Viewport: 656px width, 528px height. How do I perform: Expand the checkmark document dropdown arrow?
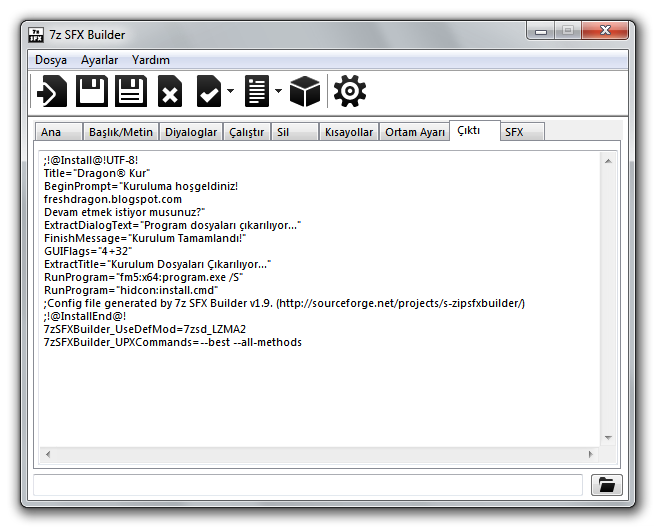(x=231, y=91)
